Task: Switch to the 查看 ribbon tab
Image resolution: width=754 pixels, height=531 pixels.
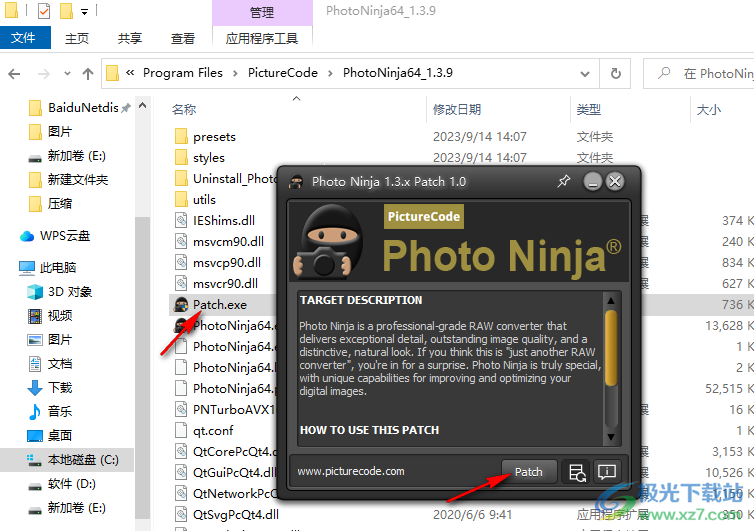Action: (183, 38)
